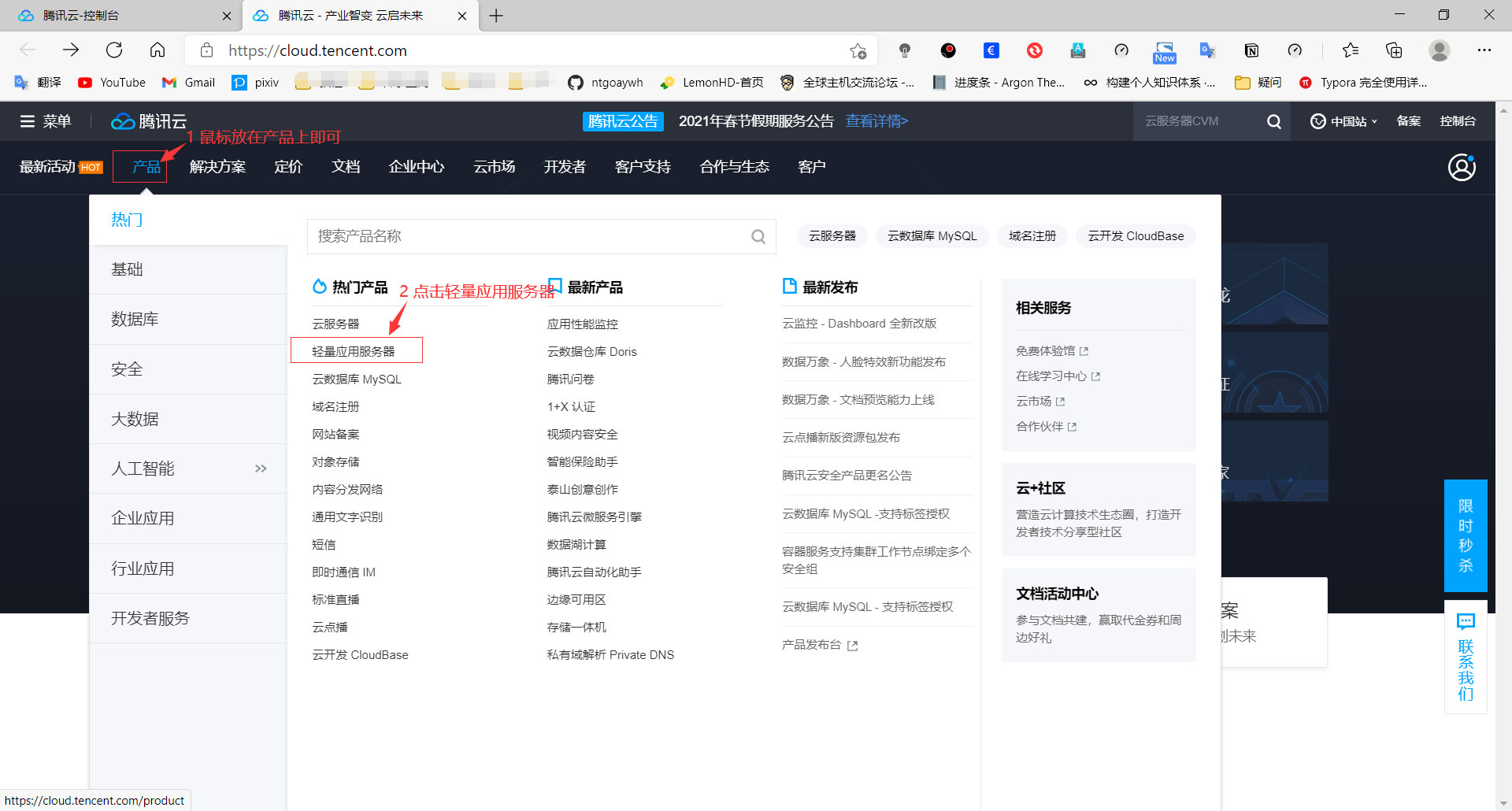Open 联系我们 chat widget
The width and height of the screenshot is (1512, 811).
tap(1466, 657)
